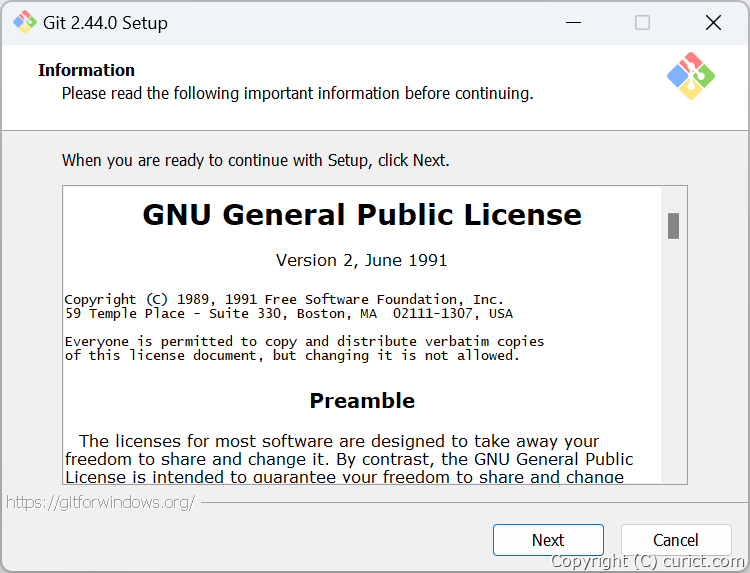This screenshot has height=573, width=750.
Task: Click the 'The licenses for most software' paragraph
Action: tap(349, 459)
